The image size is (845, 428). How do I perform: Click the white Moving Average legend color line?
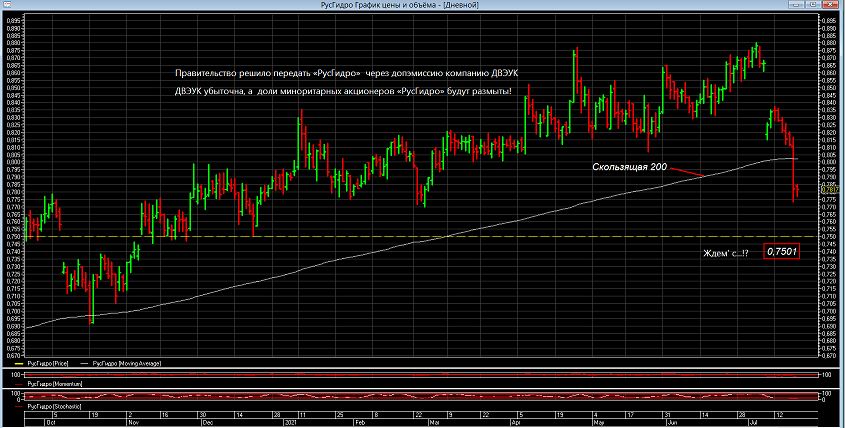click(x=85, y=364)
